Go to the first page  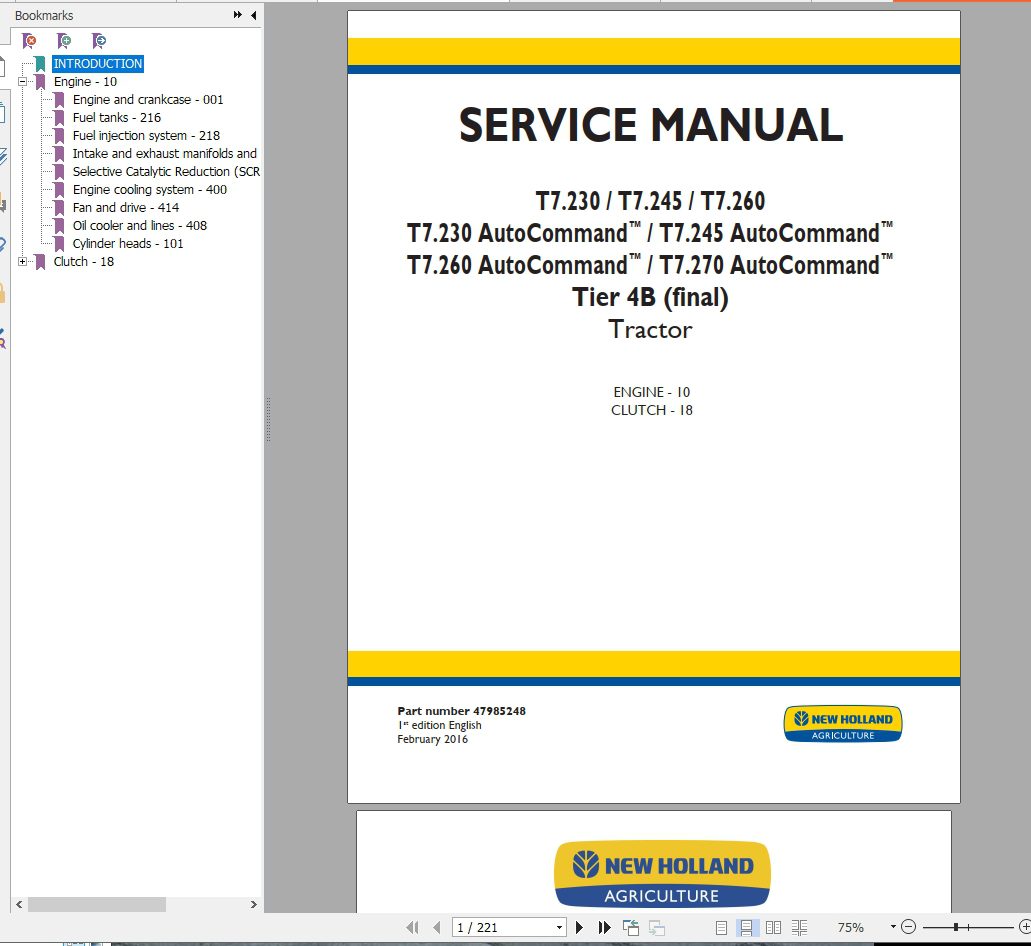[412, 927]
